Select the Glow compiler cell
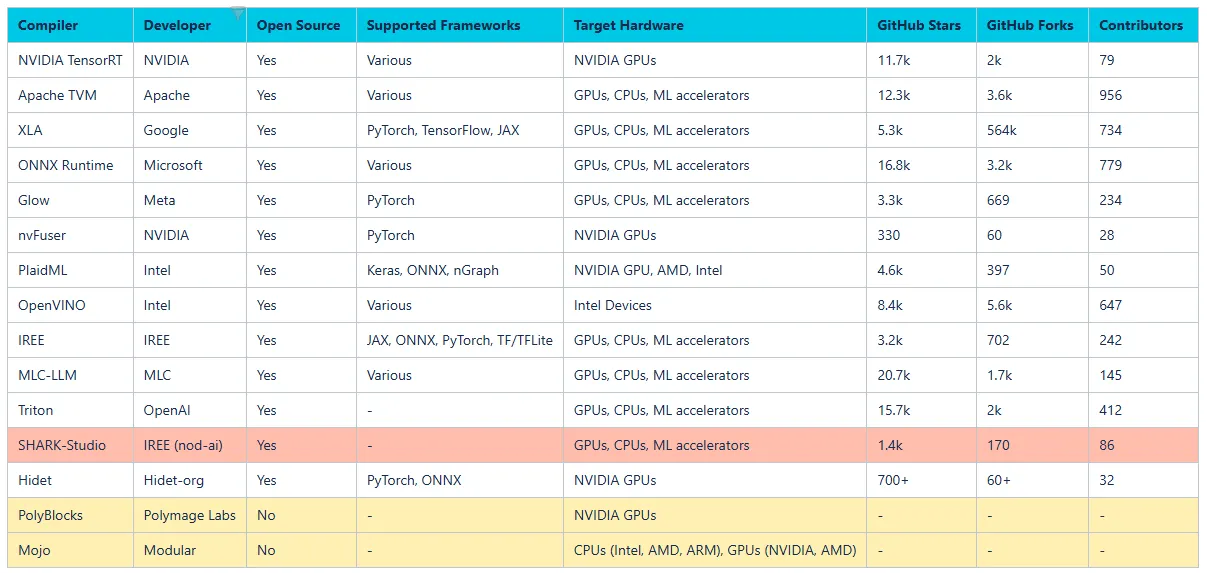 (71, 200)
